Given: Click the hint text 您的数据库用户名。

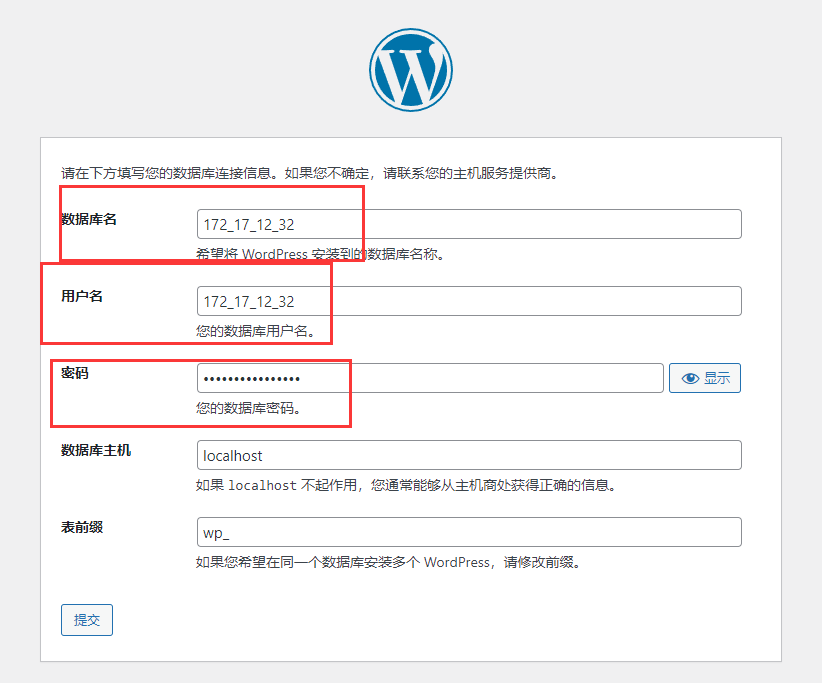Looking at the screenshot, I should (256, 331).
